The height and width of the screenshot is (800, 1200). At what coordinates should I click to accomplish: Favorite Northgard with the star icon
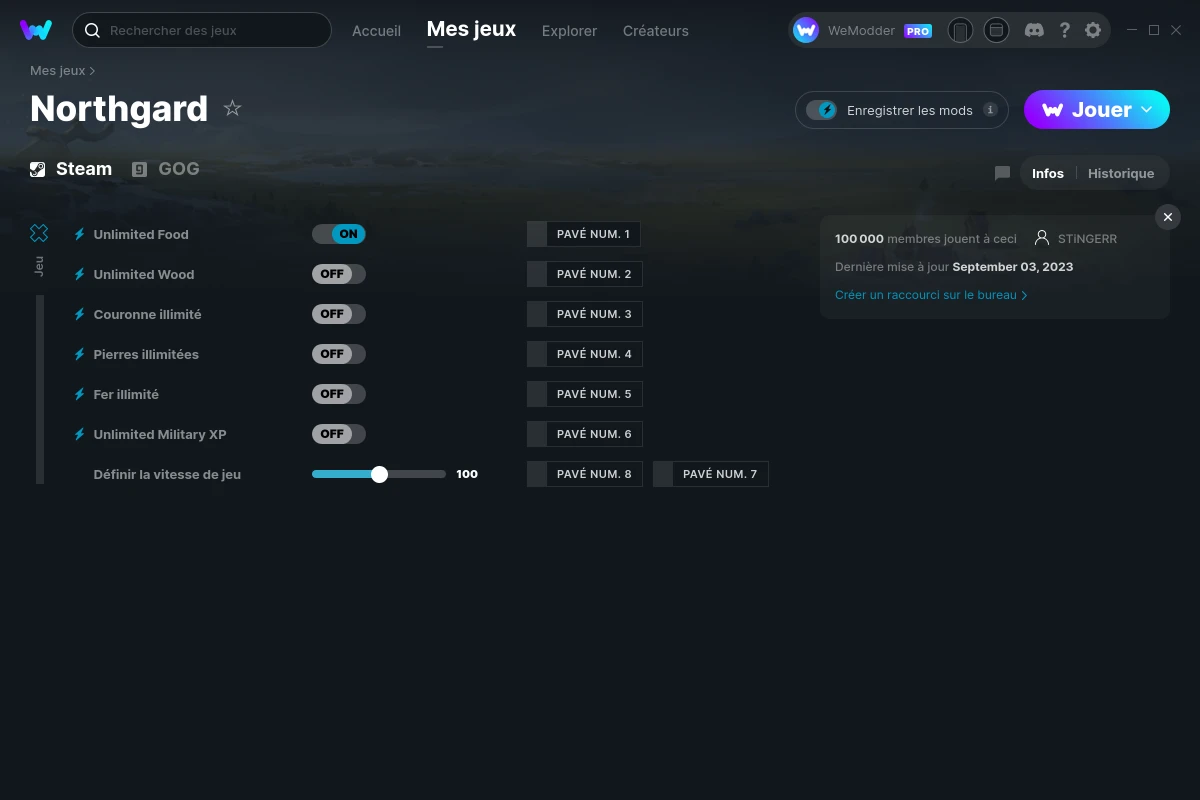point(232,108)
